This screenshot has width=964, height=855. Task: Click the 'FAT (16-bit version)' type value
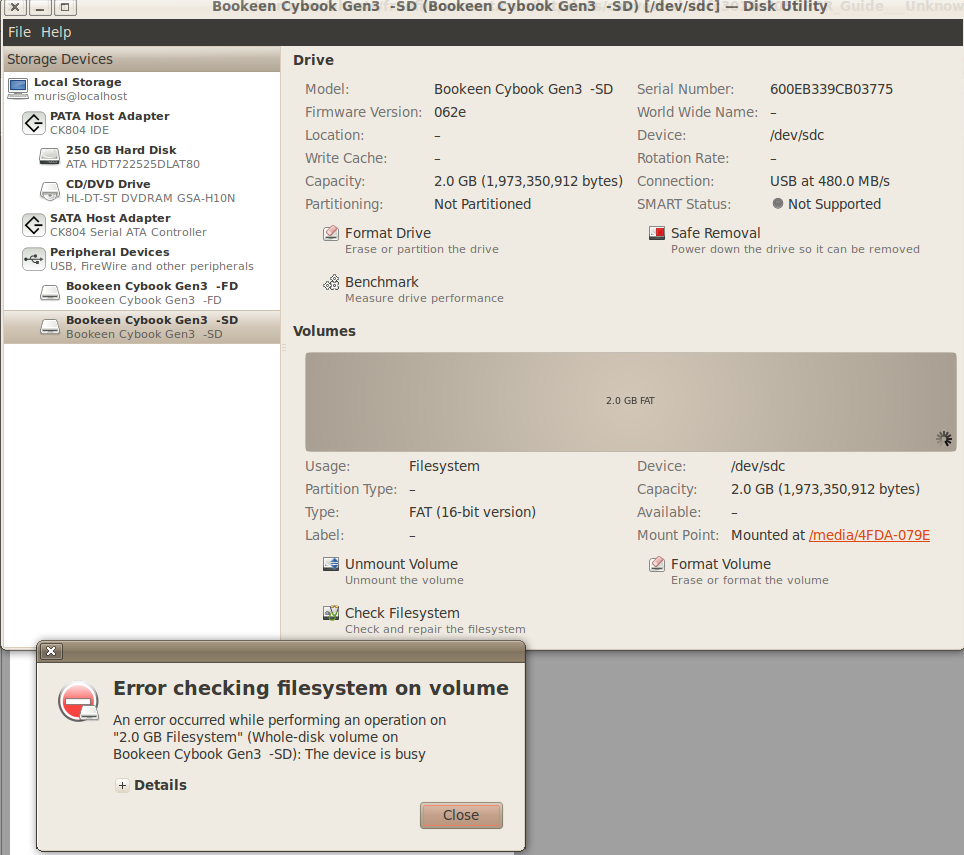tap(472, 512)
